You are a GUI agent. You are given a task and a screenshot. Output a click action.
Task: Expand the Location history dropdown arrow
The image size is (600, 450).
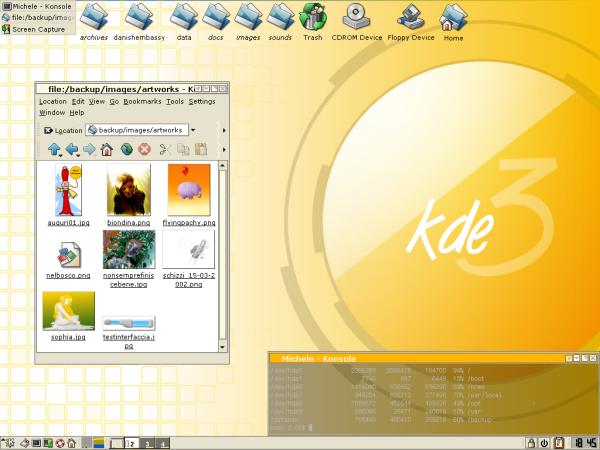(x=193, y=130)
